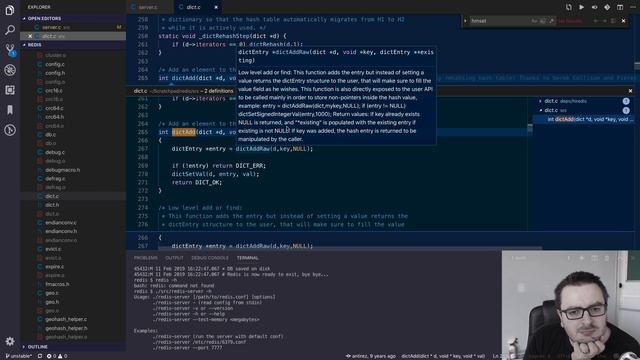Screen dimensions: 640x360
Task: Toggle Match Case in find widget
Action: pos(534,21)
